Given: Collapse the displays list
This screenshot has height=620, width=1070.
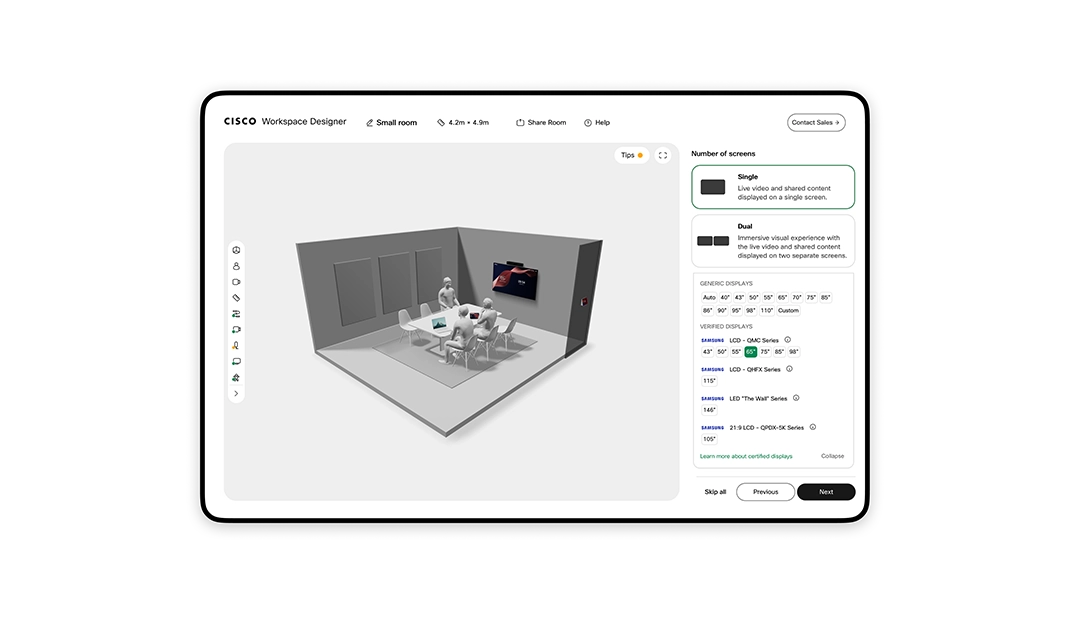Looking at the screenshot, I should [832, 456].
